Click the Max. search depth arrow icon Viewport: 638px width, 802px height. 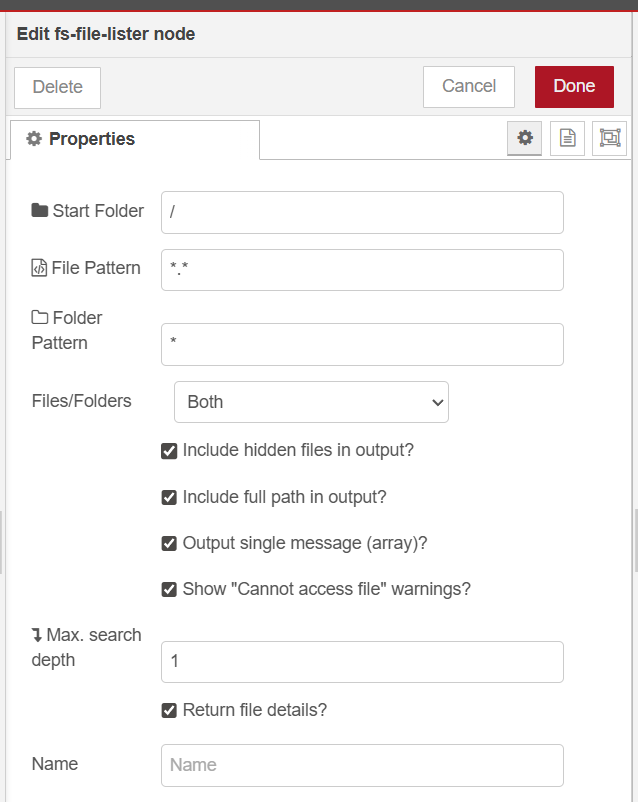point(37,635)
